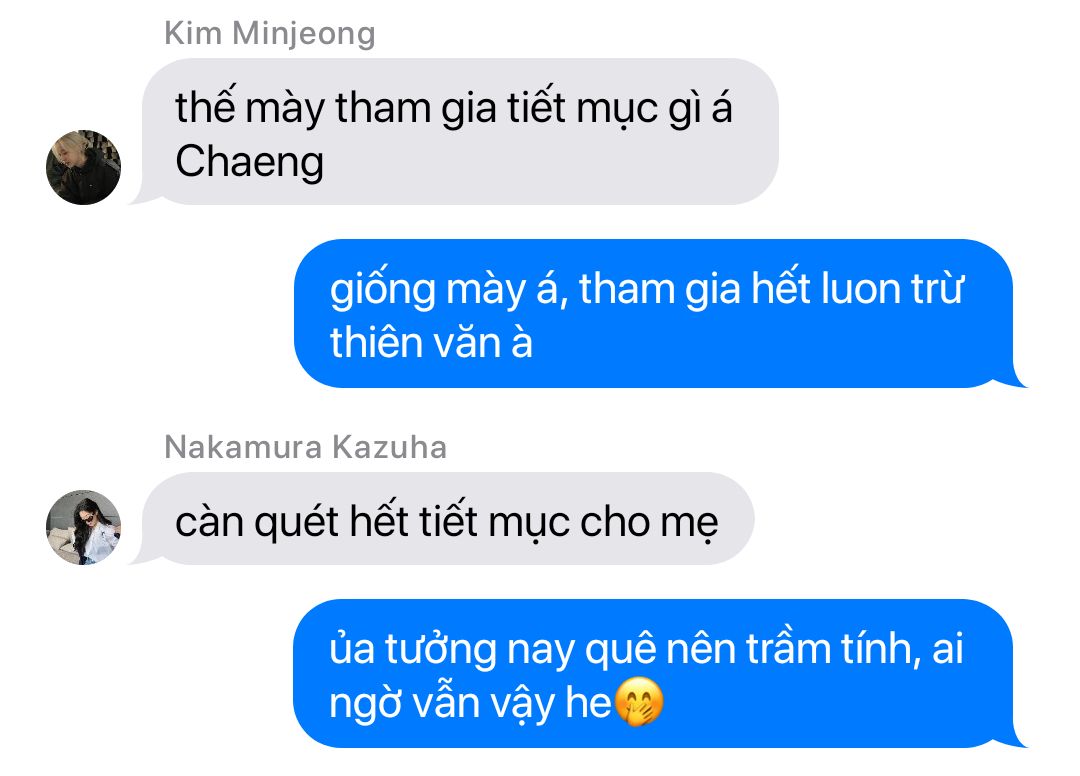The width and height of the screenshot is (1080, 776).
Task: Tap the tail of Minjeong's gray bubble
Action: (141, 196)
